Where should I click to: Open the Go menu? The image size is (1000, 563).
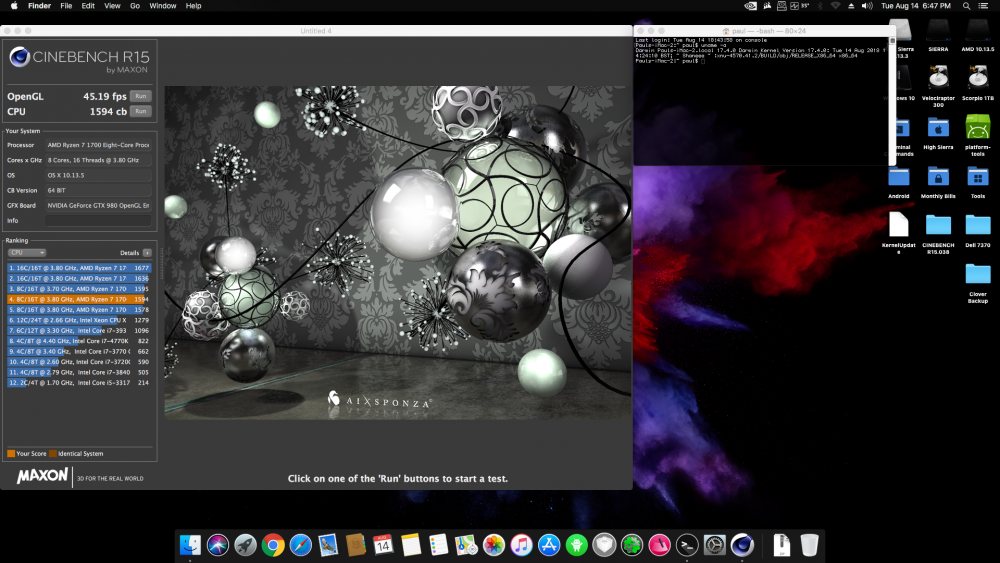point(135,6)
